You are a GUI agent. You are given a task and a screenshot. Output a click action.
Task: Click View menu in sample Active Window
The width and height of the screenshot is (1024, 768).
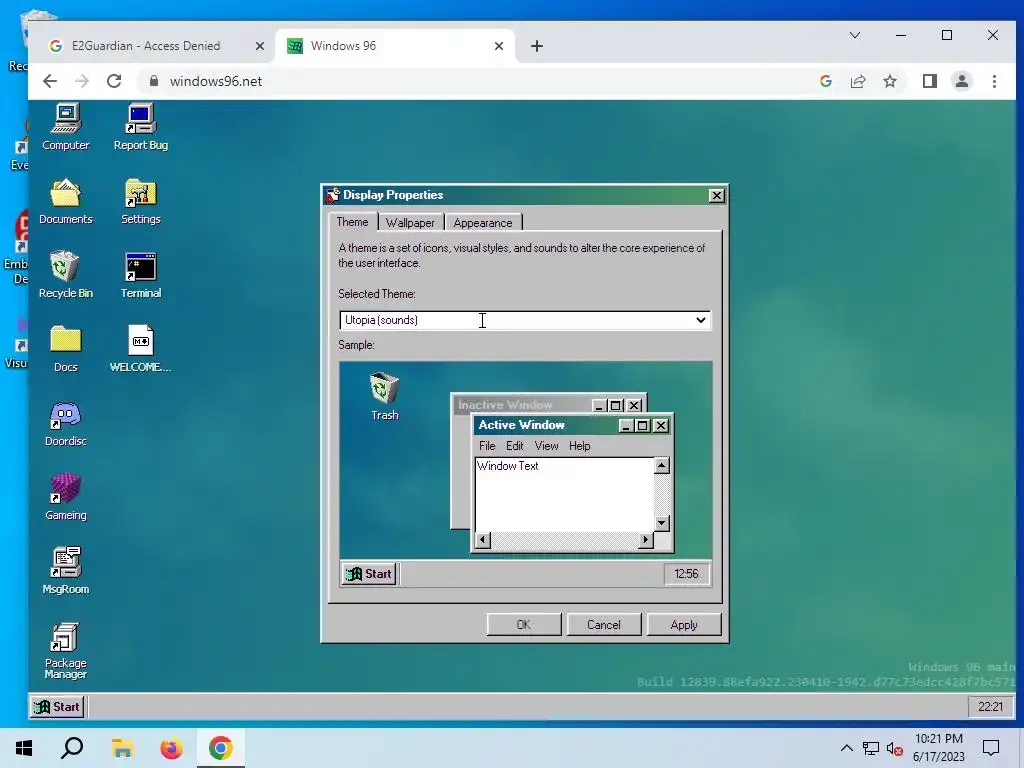click(x=547, y=446)
